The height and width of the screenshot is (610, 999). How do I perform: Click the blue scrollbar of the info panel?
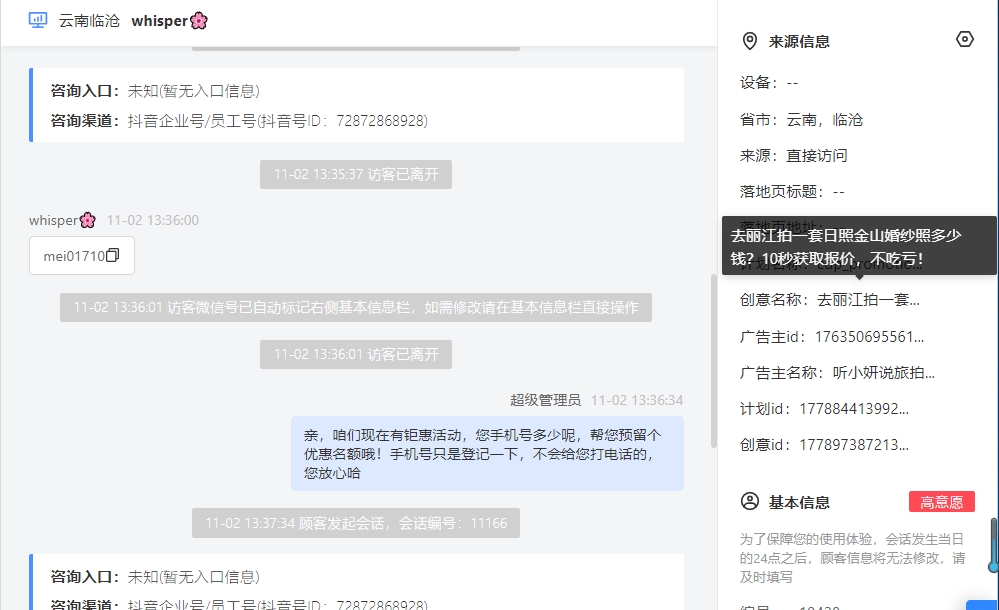993,544
